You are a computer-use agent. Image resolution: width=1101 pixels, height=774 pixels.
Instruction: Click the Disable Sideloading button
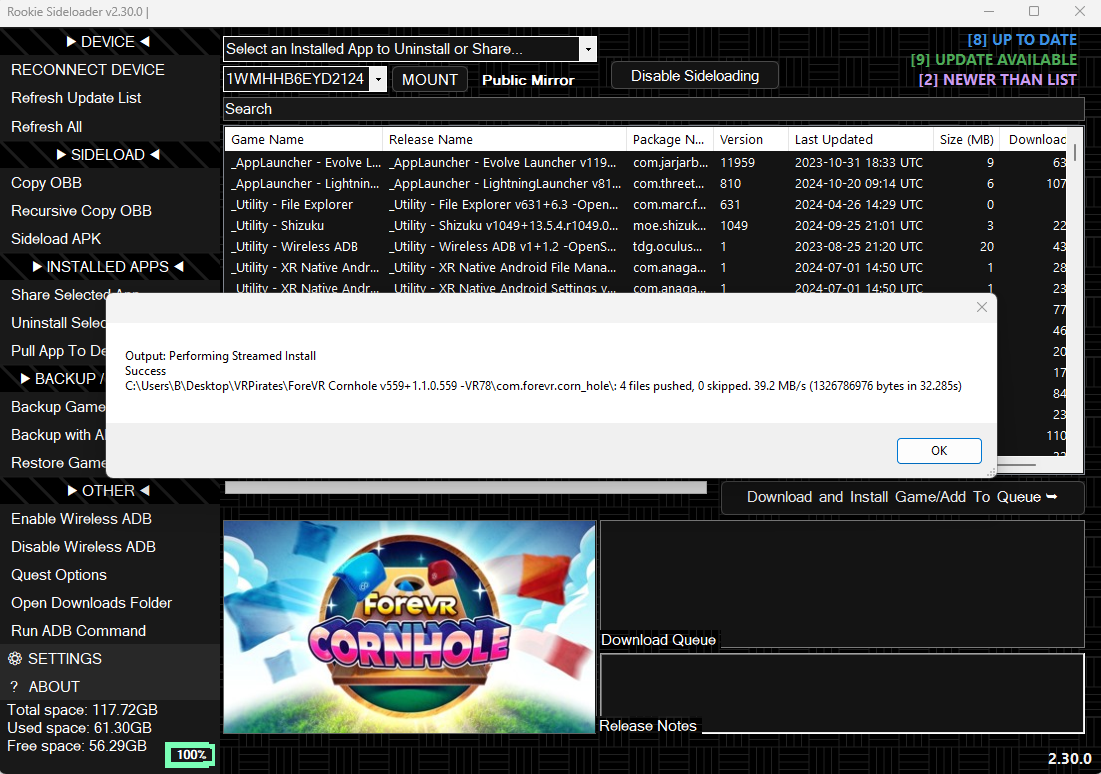pyautogui.click(x=694, y=76)
